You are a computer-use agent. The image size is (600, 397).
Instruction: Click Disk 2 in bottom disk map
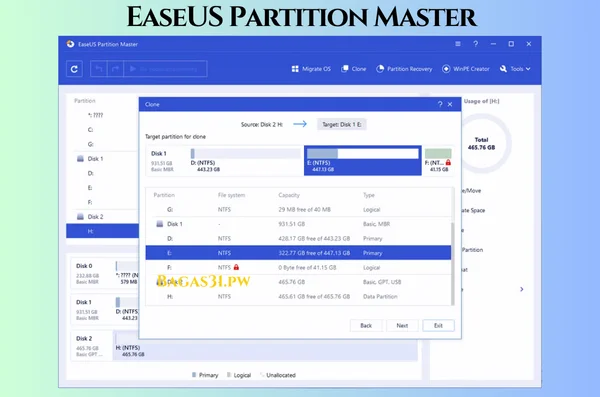(x=92, y=346)
